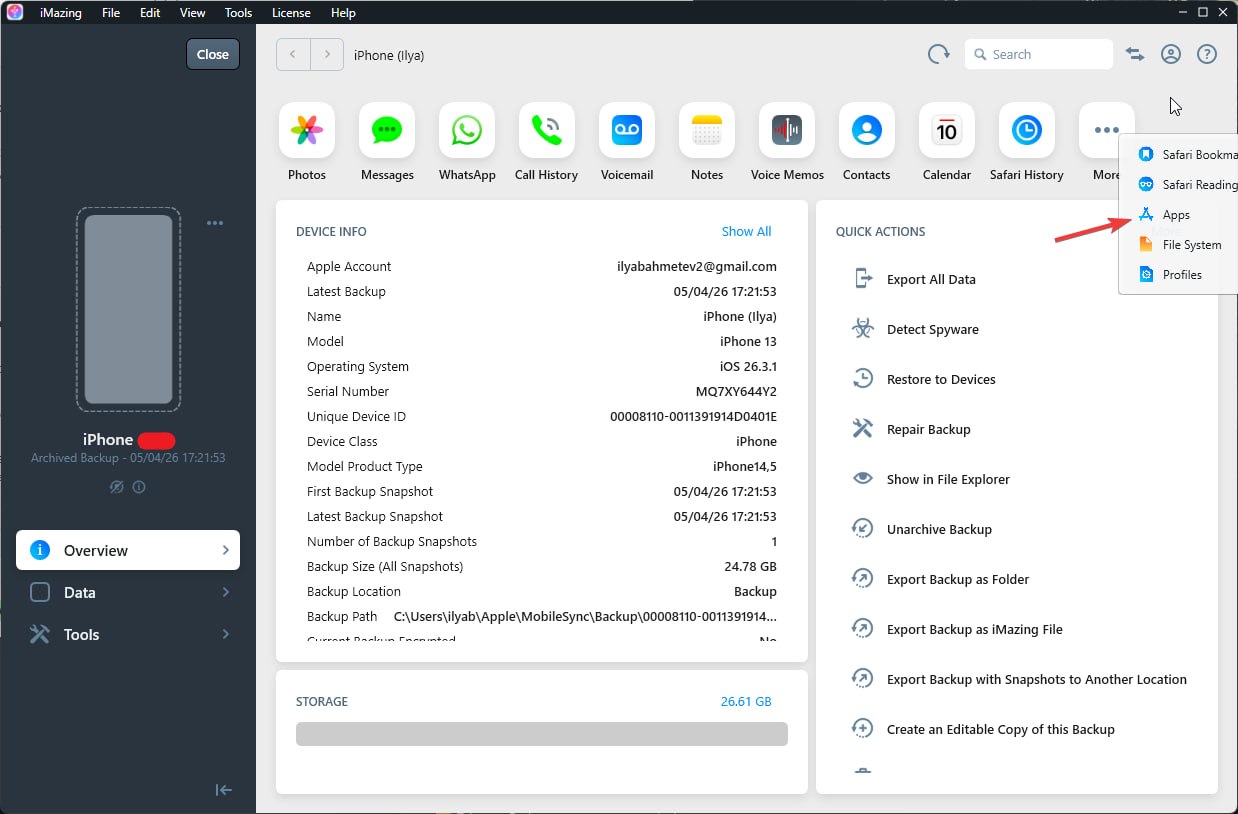Choose File System from the popup
This screenshot has height=814, width=1238.
pyautogui.click(x=1179, y=244)
